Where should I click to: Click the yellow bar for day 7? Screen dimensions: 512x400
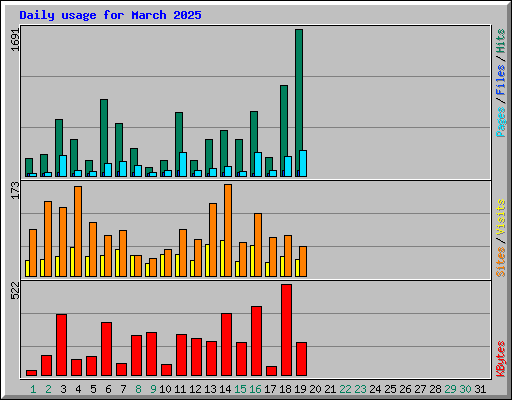tap(117, 263)
